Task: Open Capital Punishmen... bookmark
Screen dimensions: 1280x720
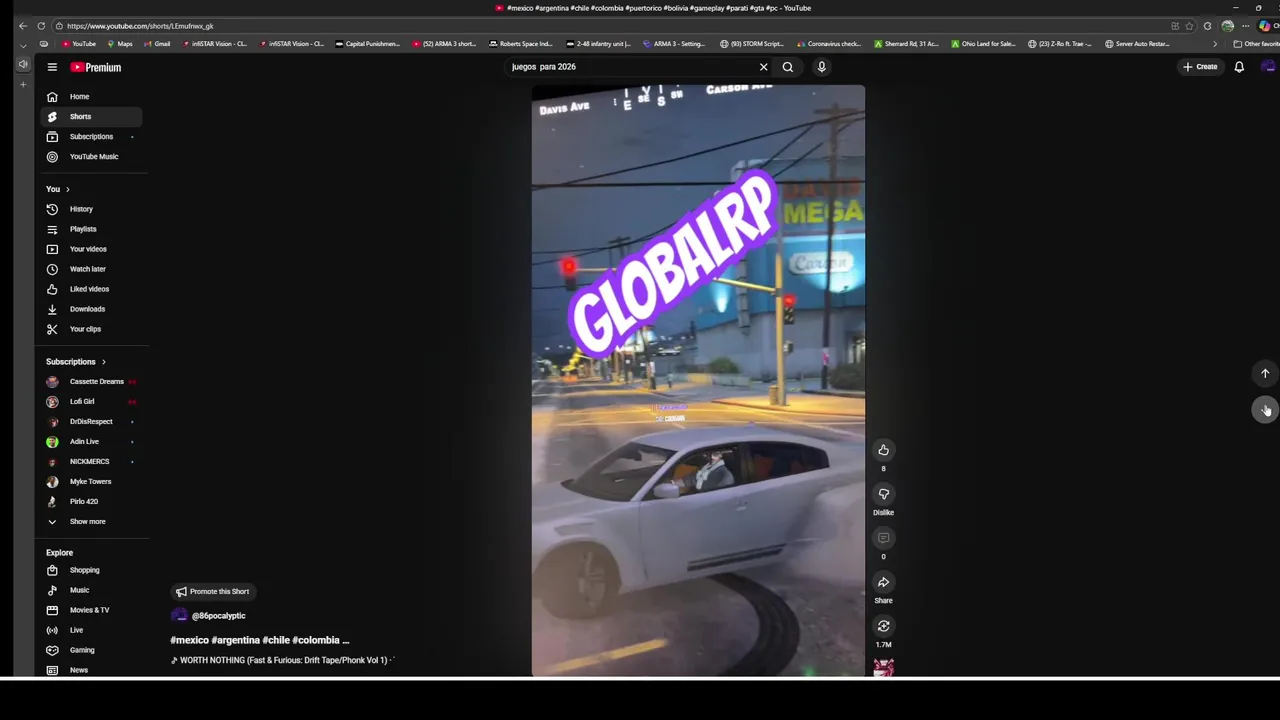Action: [x=367, y=44]
